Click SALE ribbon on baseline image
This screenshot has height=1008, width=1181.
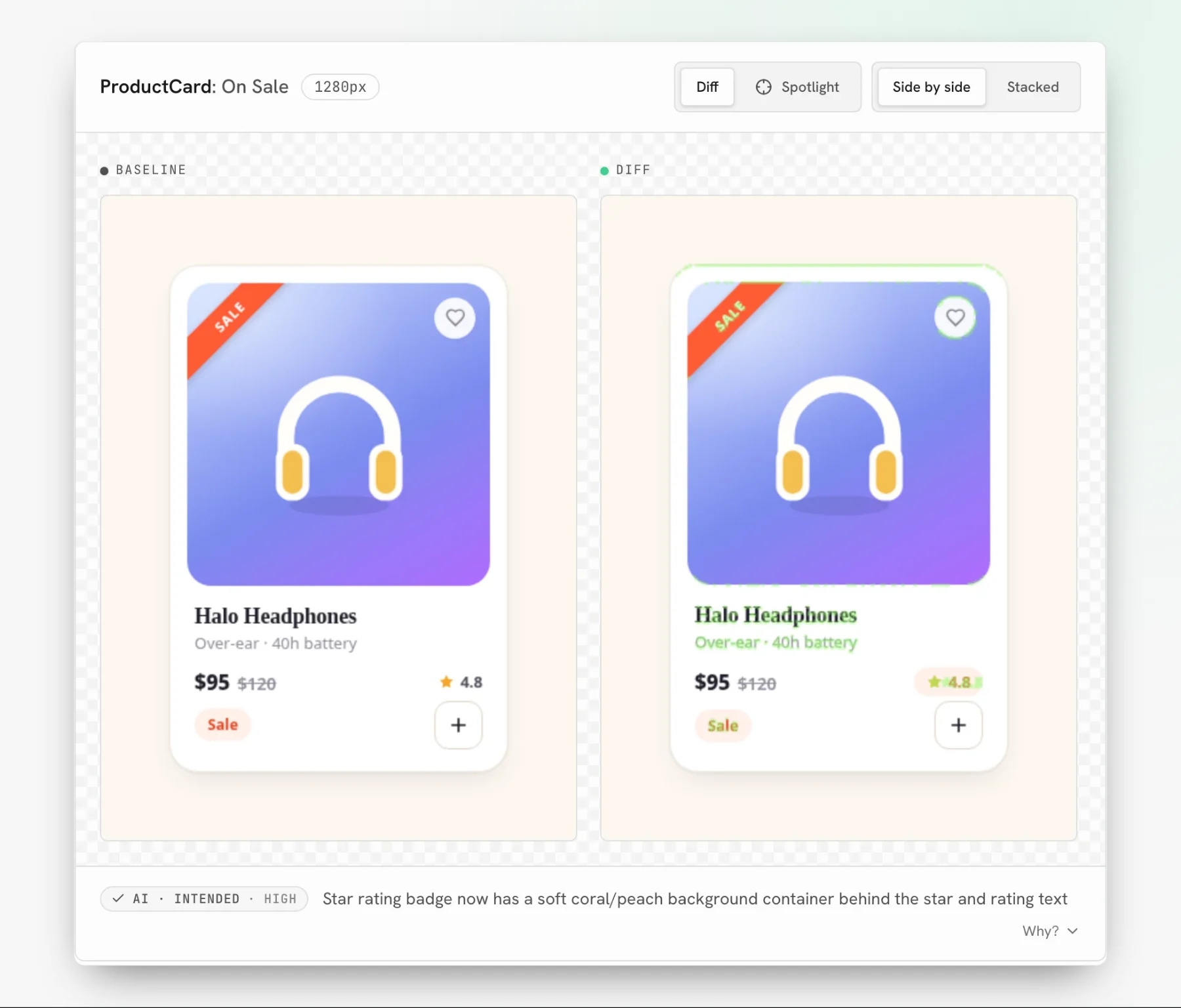229,318
